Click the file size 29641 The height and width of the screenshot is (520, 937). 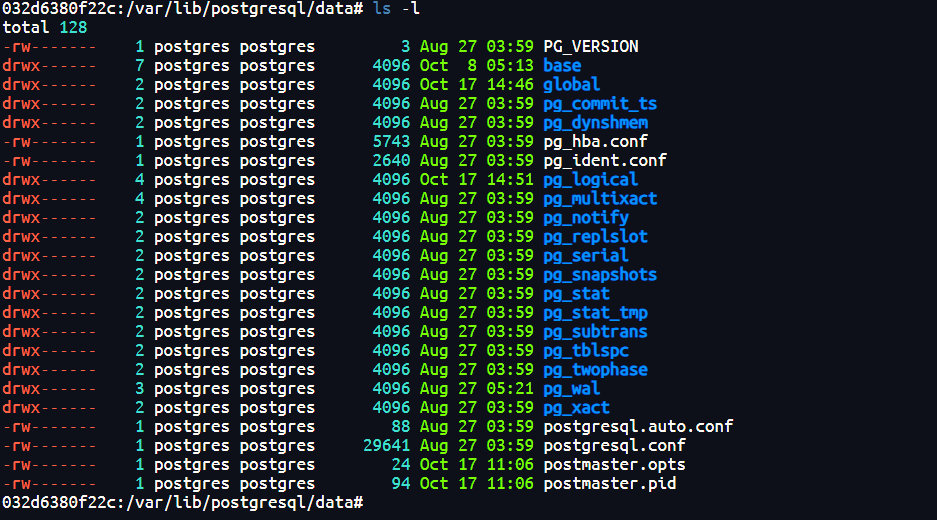point(387,446)
